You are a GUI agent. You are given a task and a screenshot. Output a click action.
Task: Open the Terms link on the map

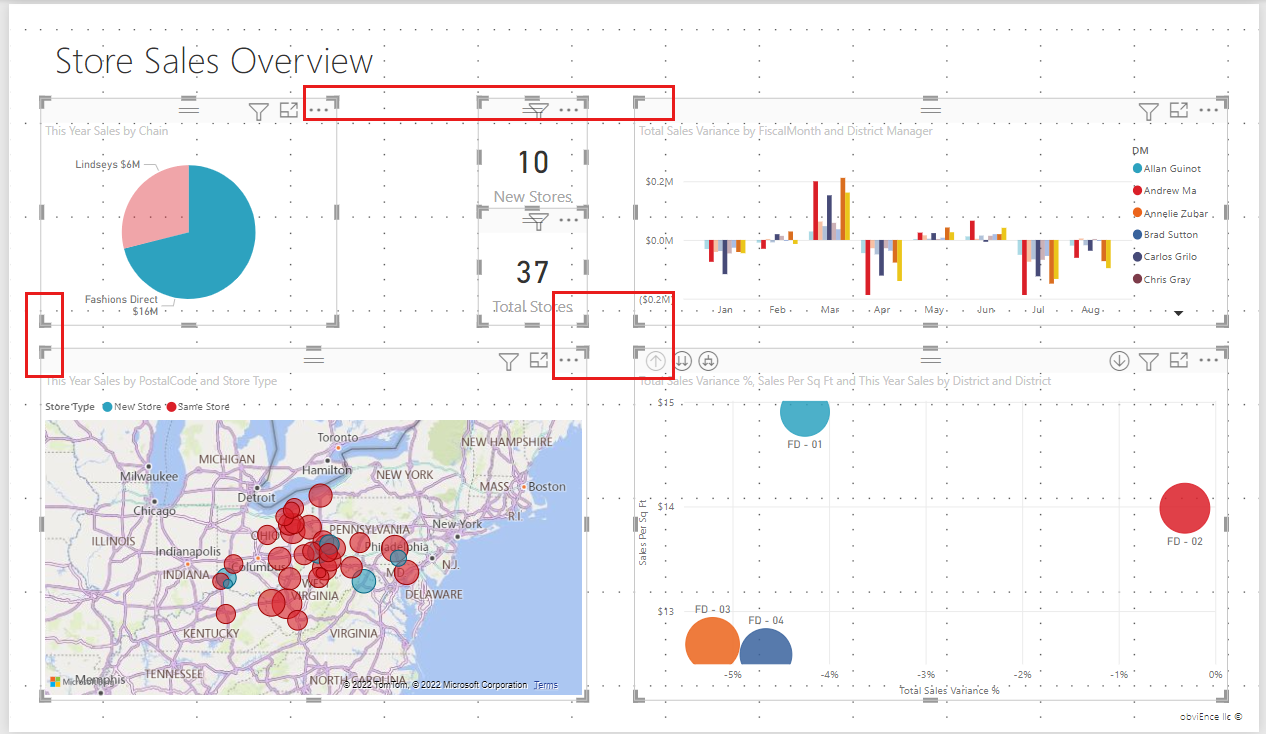(x=546, y=685)
